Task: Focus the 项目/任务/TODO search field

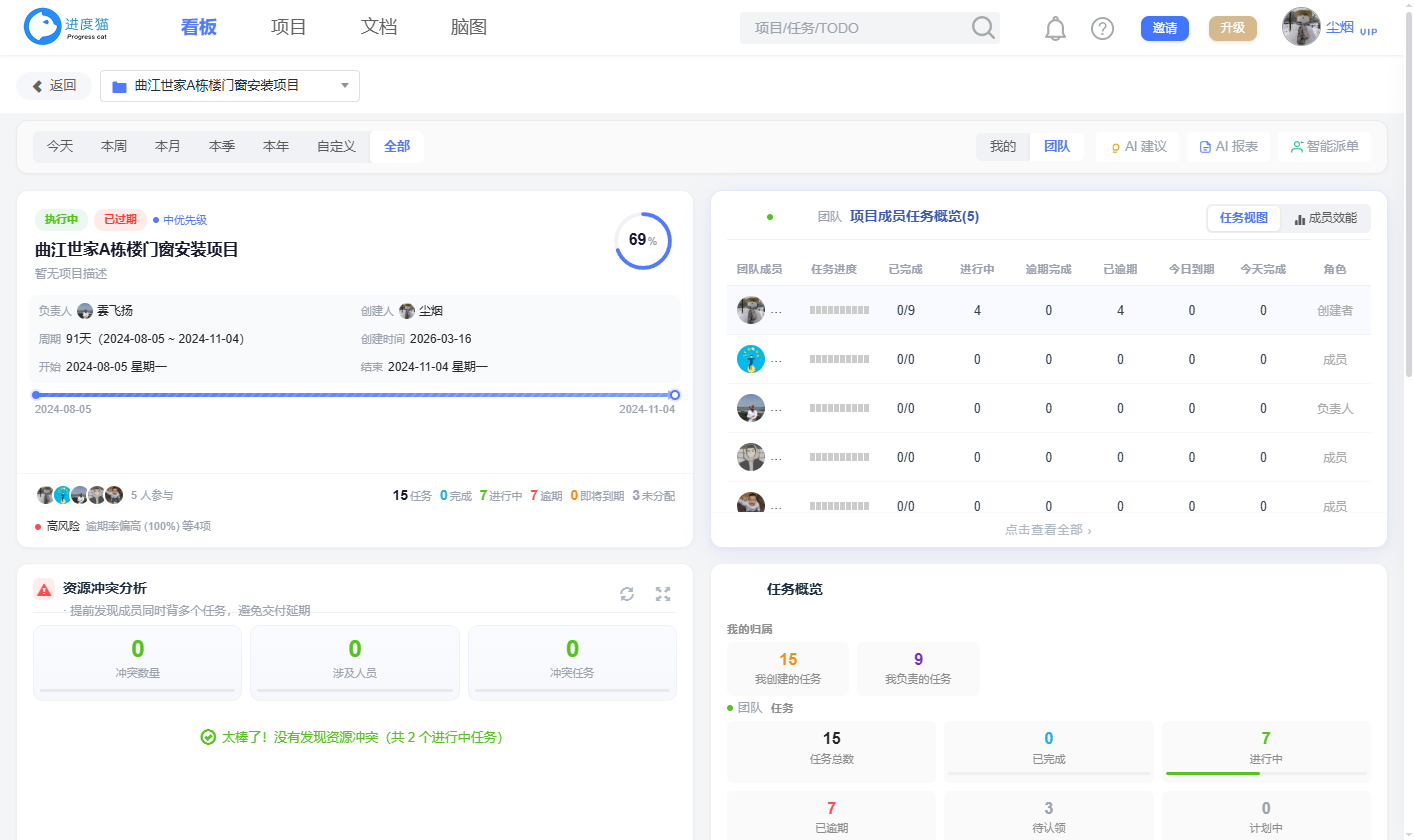Action: click(858, 28)
